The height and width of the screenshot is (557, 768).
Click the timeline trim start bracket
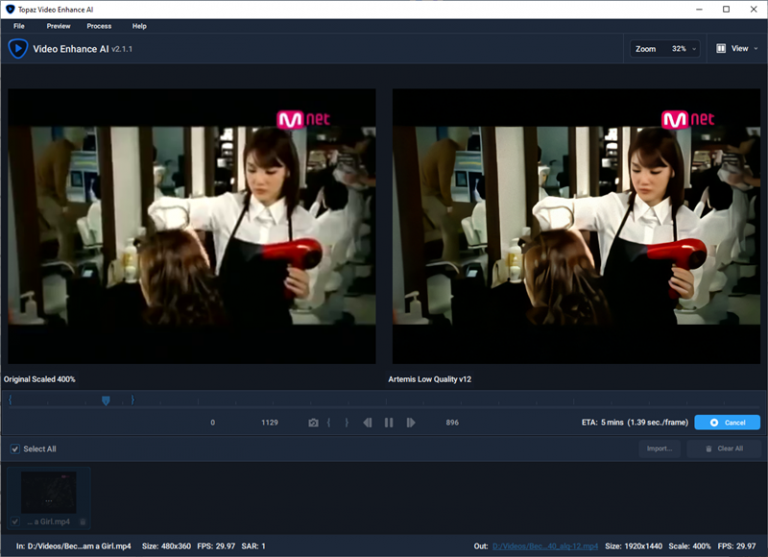[10, 400]
